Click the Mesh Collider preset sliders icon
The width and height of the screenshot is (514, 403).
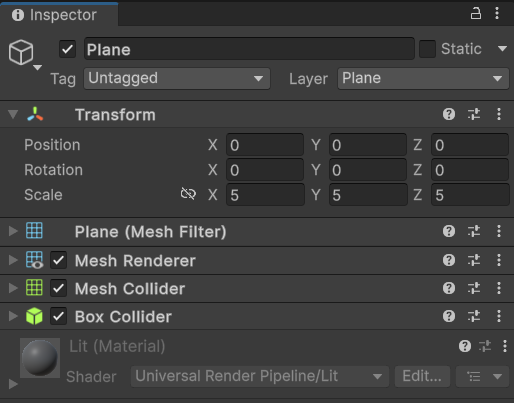pyautogui.click(x=474, y=288)
